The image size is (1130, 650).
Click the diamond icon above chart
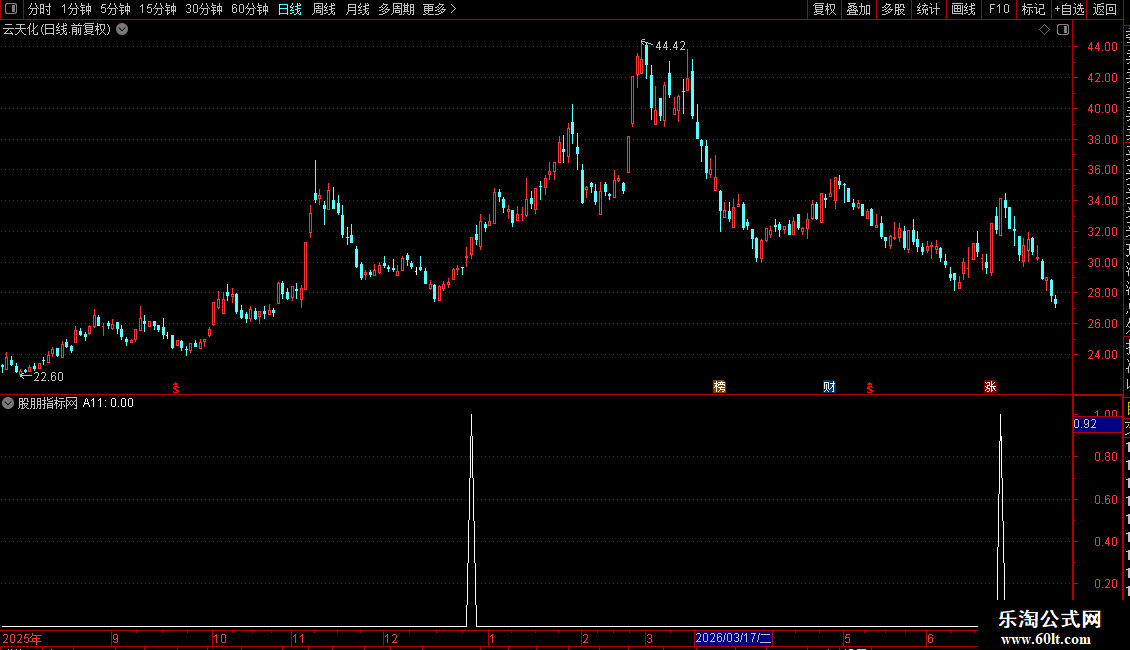[1044, 30]
